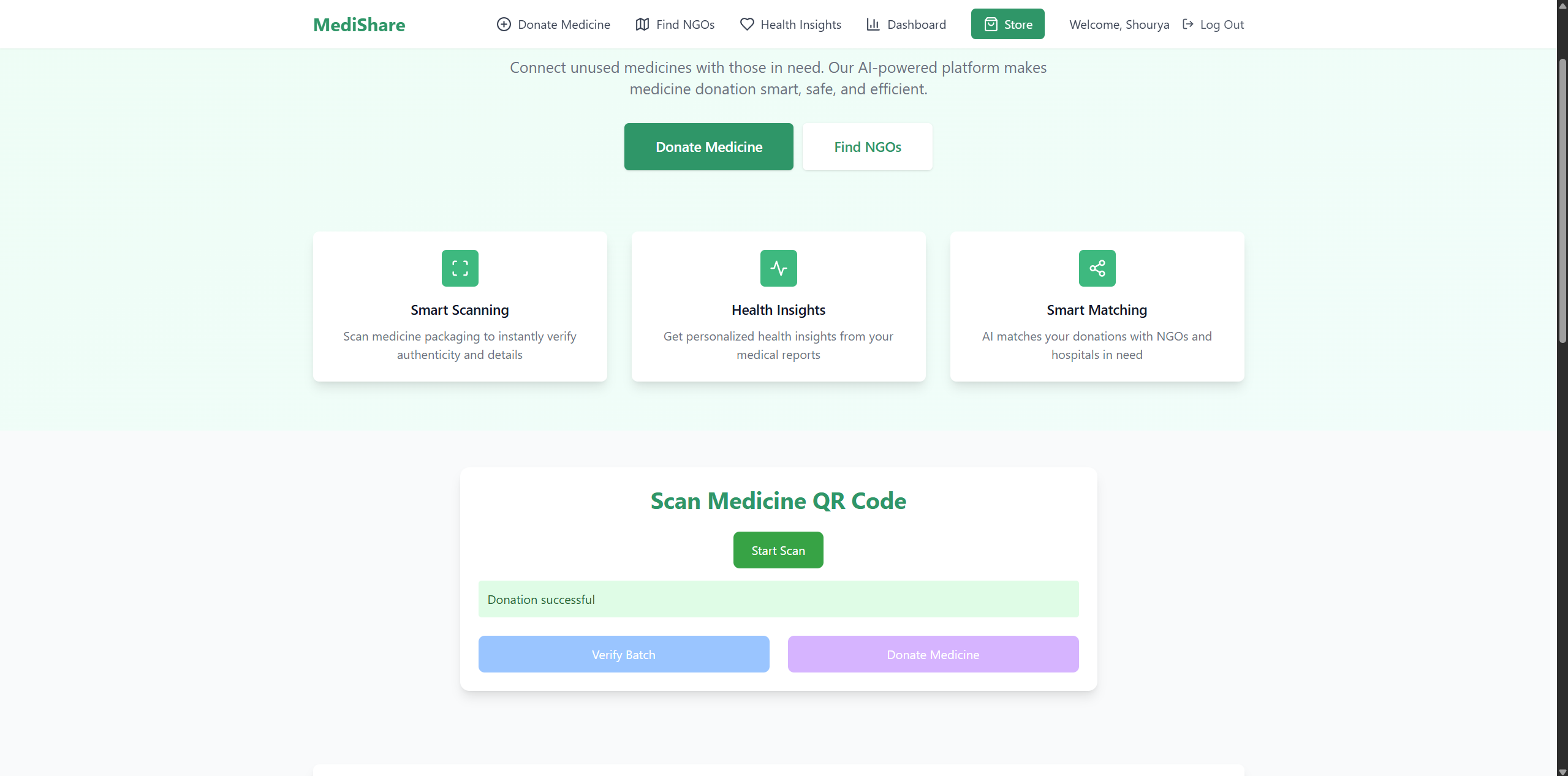This screenshot has height=776, width=1568.
Task: Click the green Donate Medicine hero button
Action: point(708,146)
